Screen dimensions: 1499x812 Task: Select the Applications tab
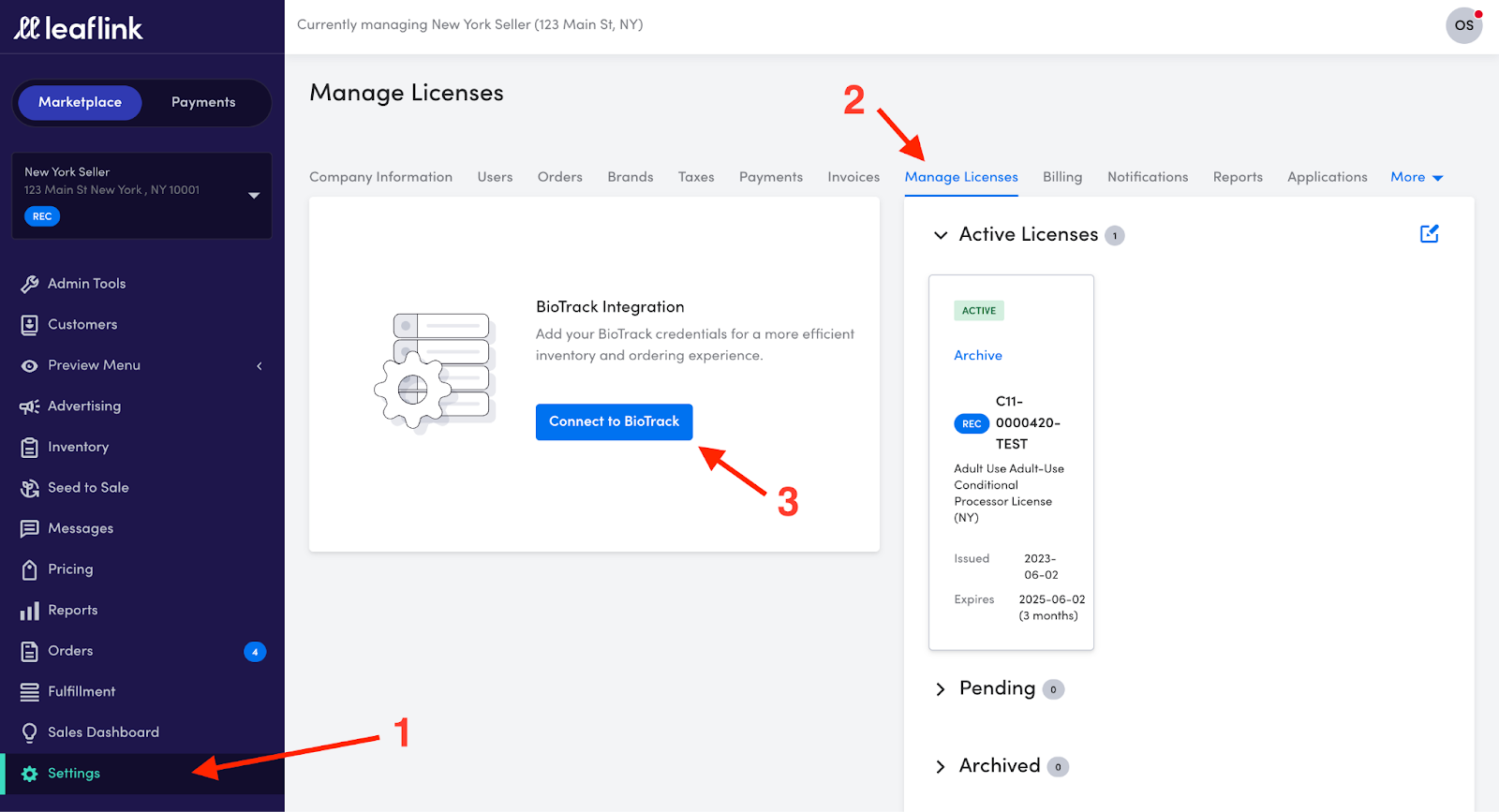click(1327, 177)
